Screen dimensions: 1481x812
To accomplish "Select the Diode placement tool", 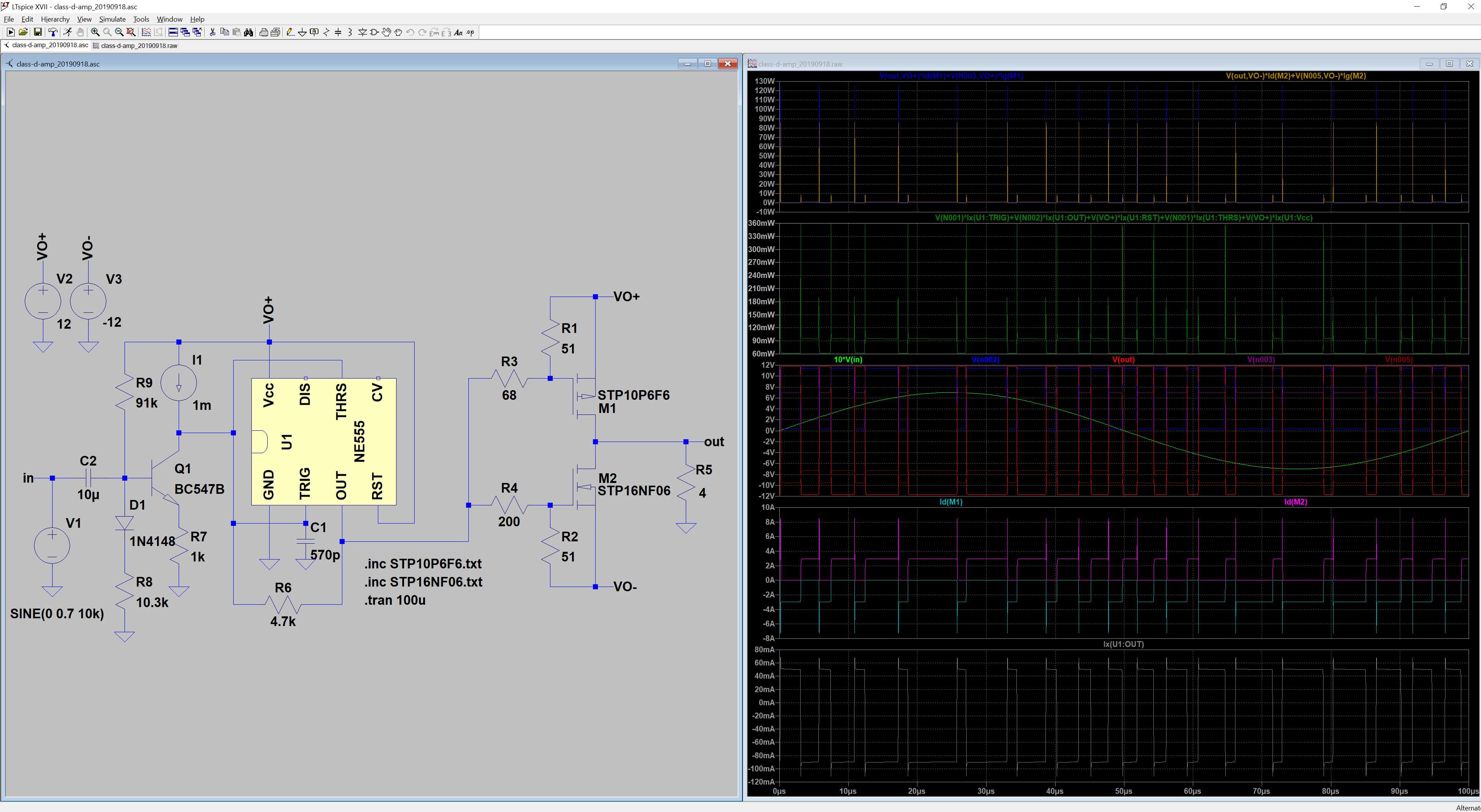I will point(362,32).
